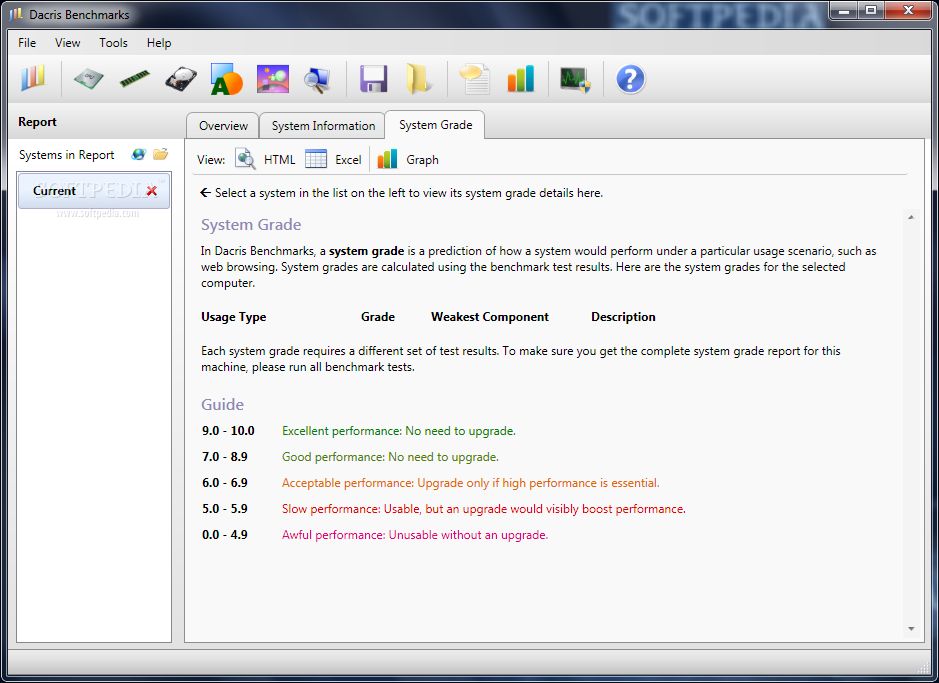Viewport: 939px width, 683px height.
Task: Maximize the Dacris Benchmarks window
Action: pos(871,11)
